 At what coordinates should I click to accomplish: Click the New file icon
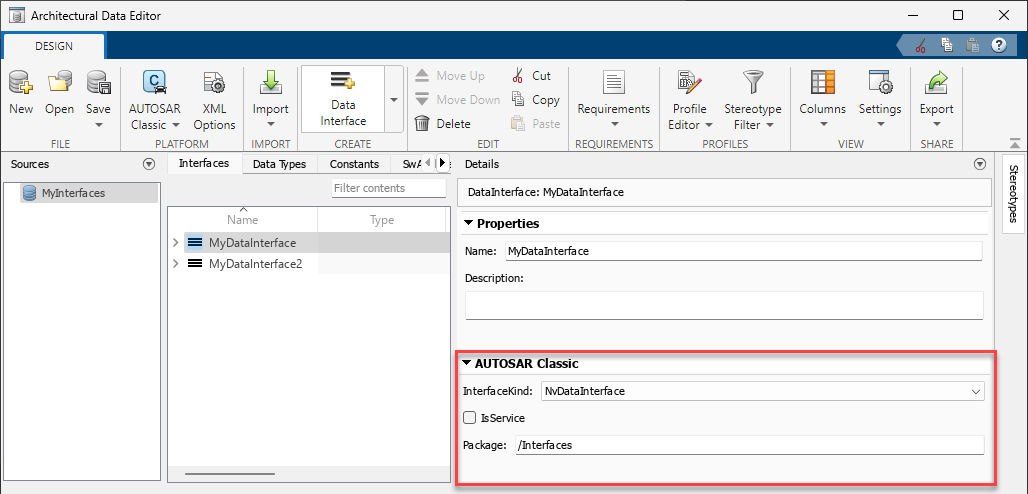click(21, 84)
